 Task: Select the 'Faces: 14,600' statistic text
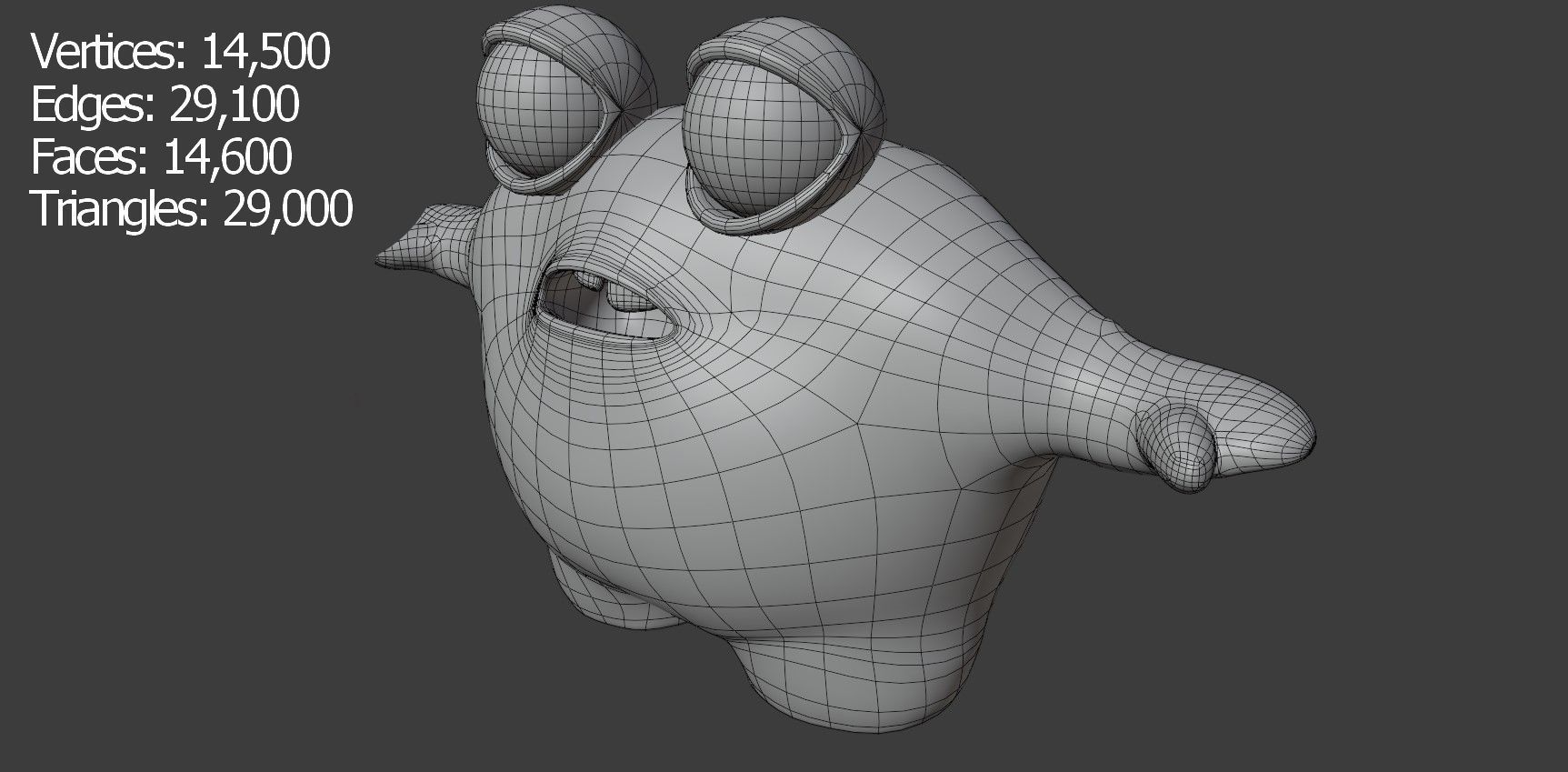(162, 156)
